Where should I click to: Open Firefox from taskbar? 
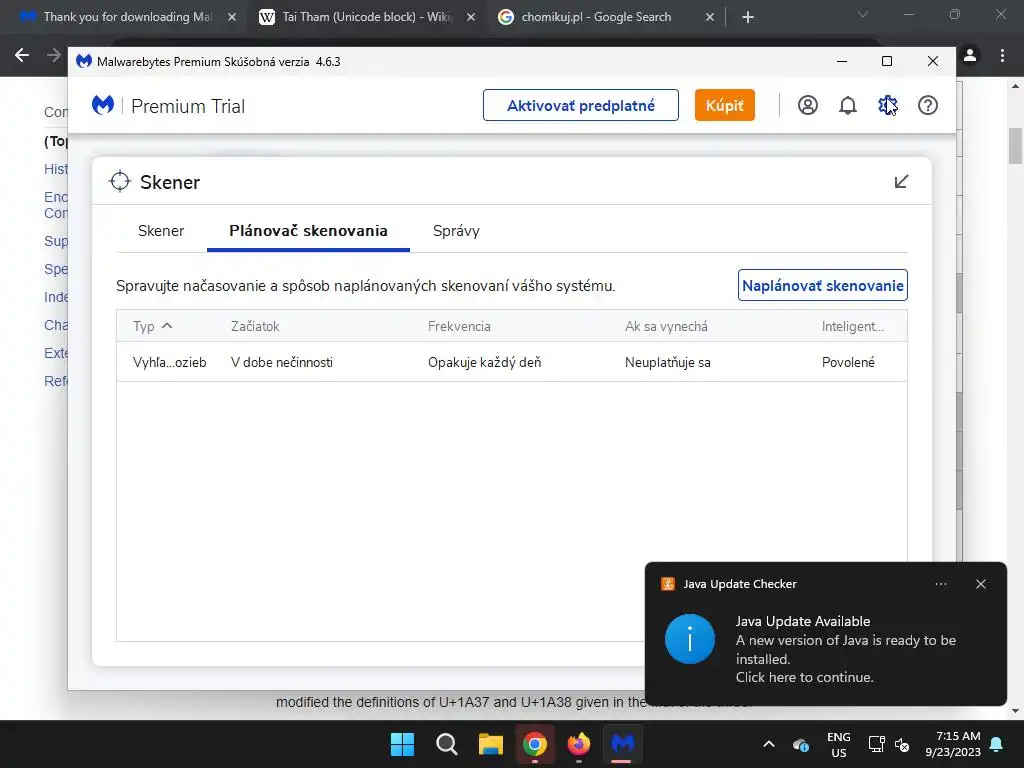click(x=579, y=744)
